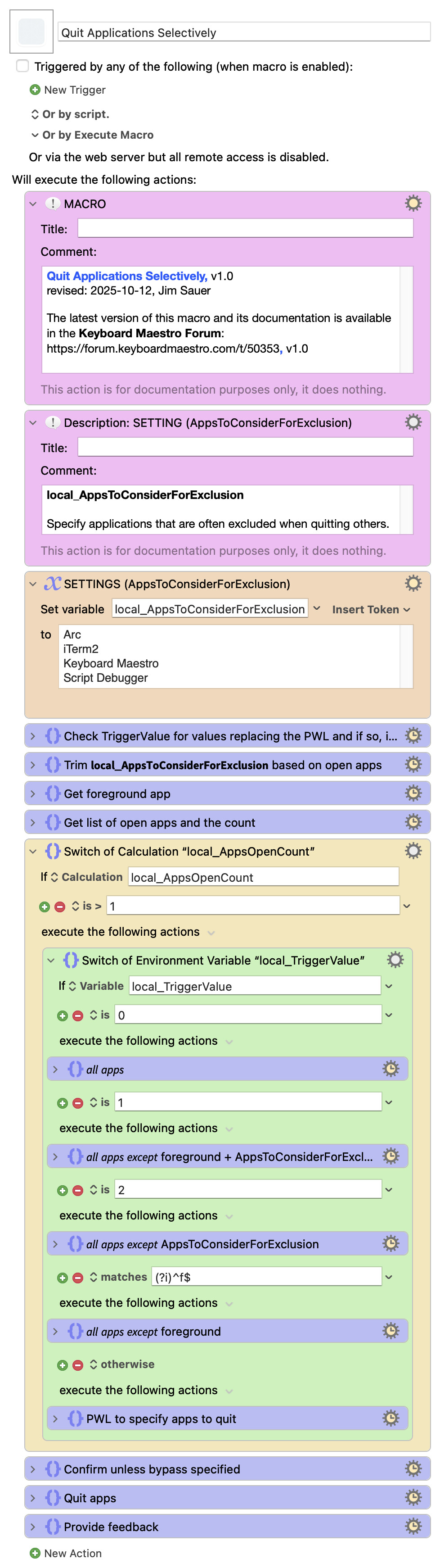Click gear icon on Quit apps action
Screen dimensions: 440x1568
tap(413, 1497)
